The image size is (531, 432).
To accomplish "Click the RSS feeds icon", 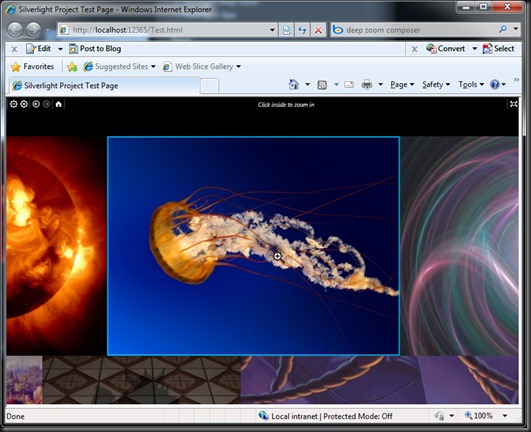I will coord(322,85).
